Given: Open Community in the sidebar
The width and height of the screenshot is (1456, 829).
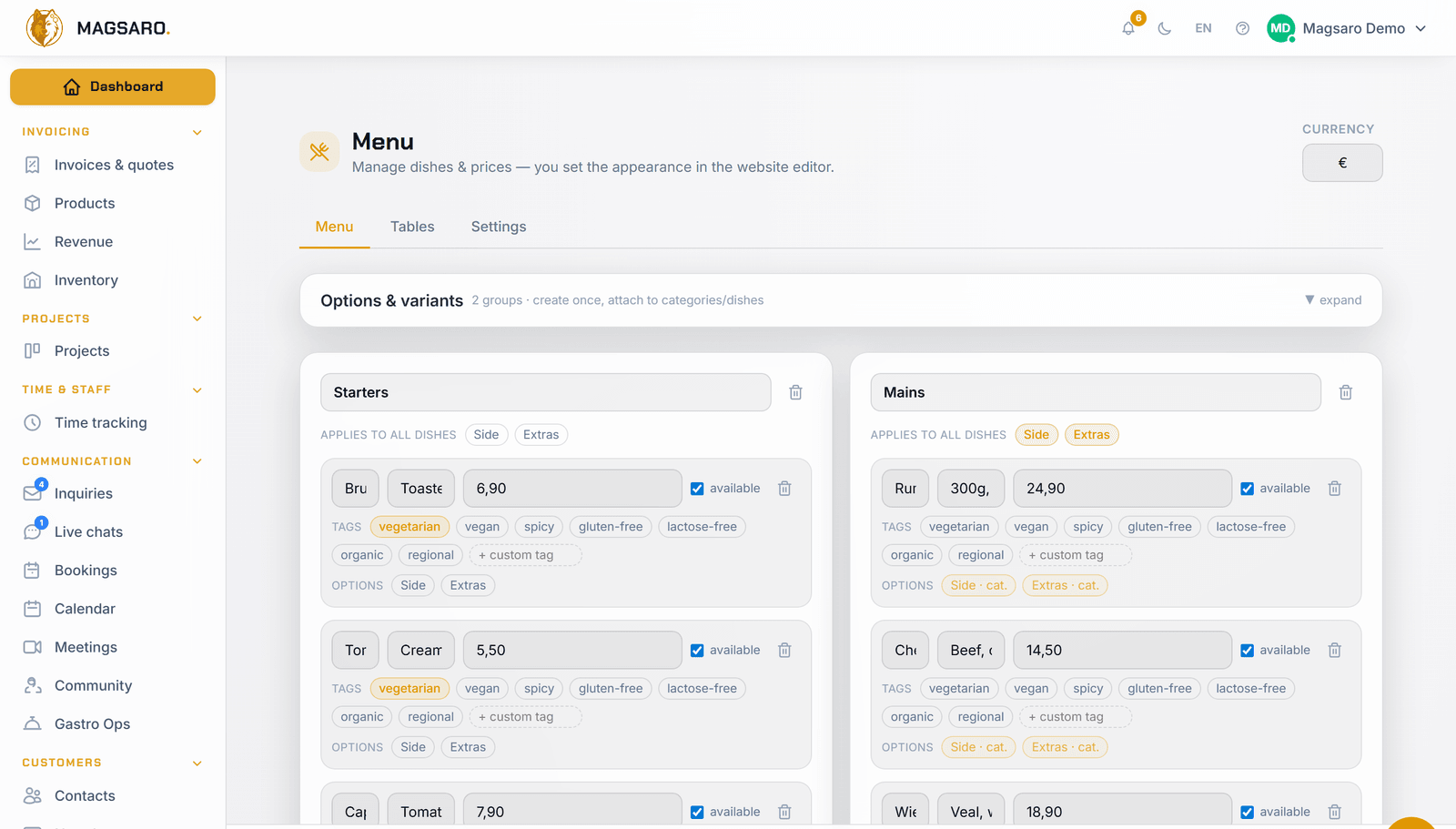Looking at the screenshot, I should [x=113, y=685].
